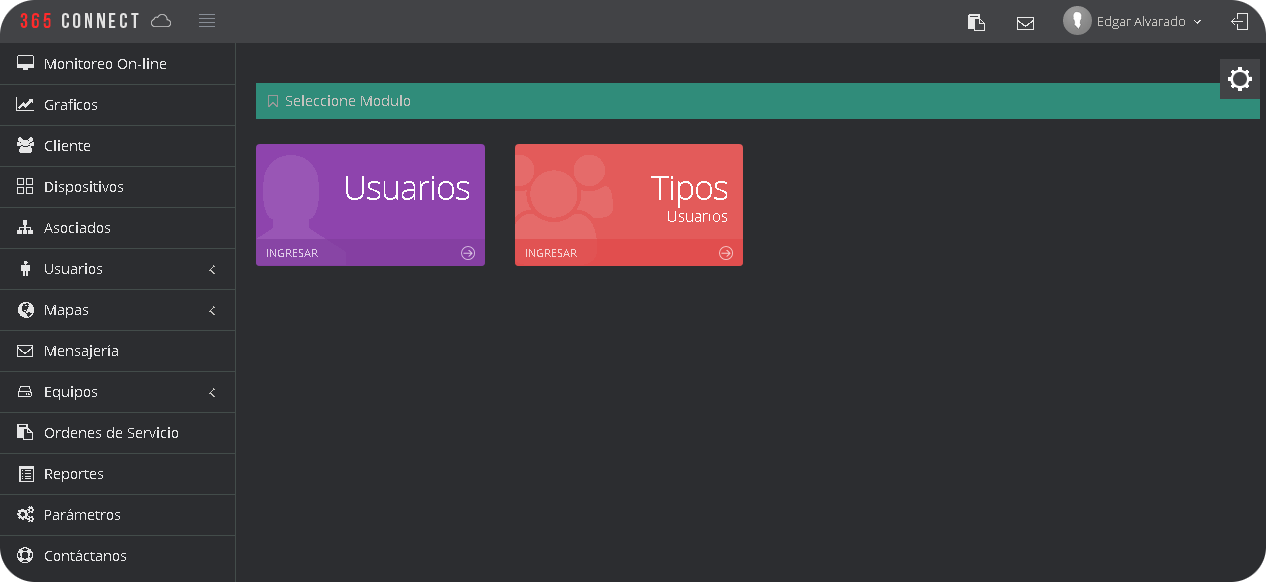
Task: Click the arrow icon on Usuarios card
Action: click(467, 253)
